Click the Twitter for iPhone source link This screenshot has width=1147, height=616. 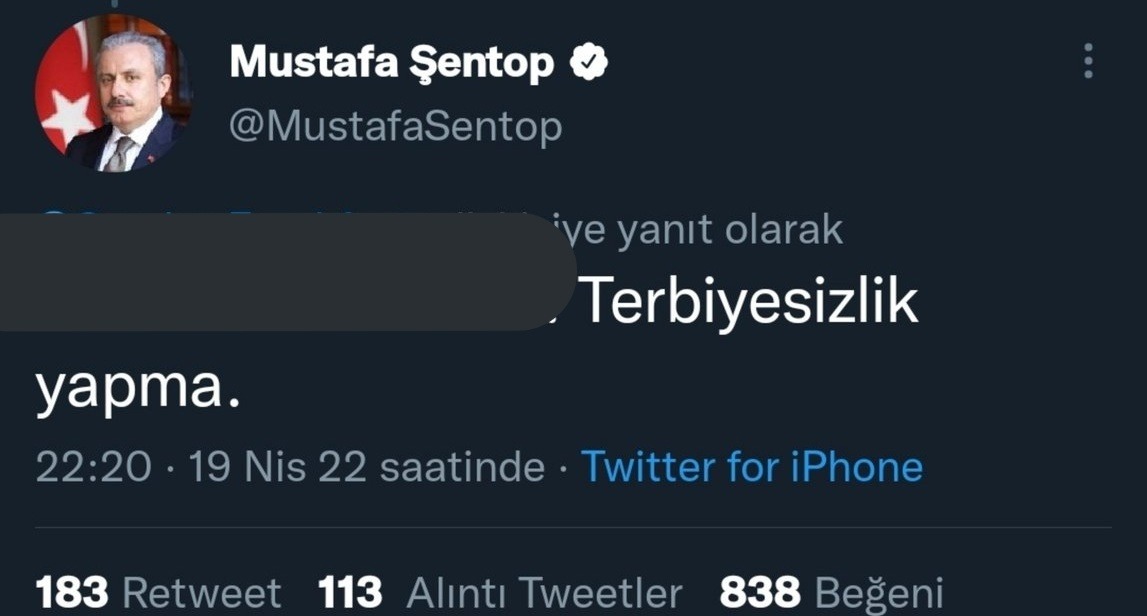751,467
